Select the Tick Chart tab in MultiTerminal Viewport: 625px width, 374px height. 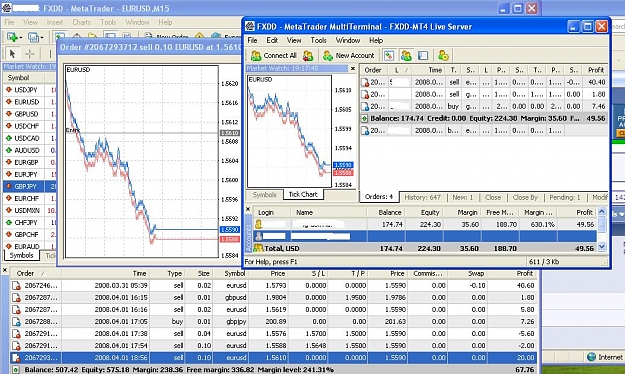tap(303, 195)
